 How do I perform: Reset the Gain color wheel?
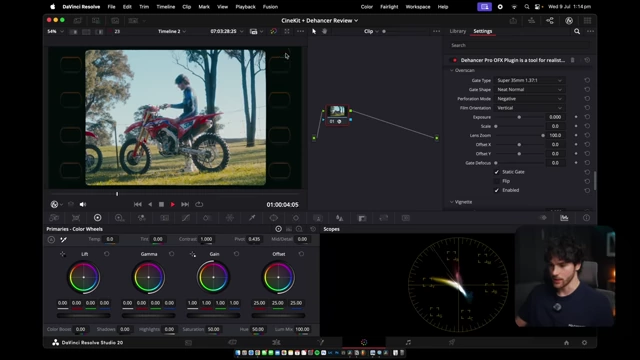[236, 254]
